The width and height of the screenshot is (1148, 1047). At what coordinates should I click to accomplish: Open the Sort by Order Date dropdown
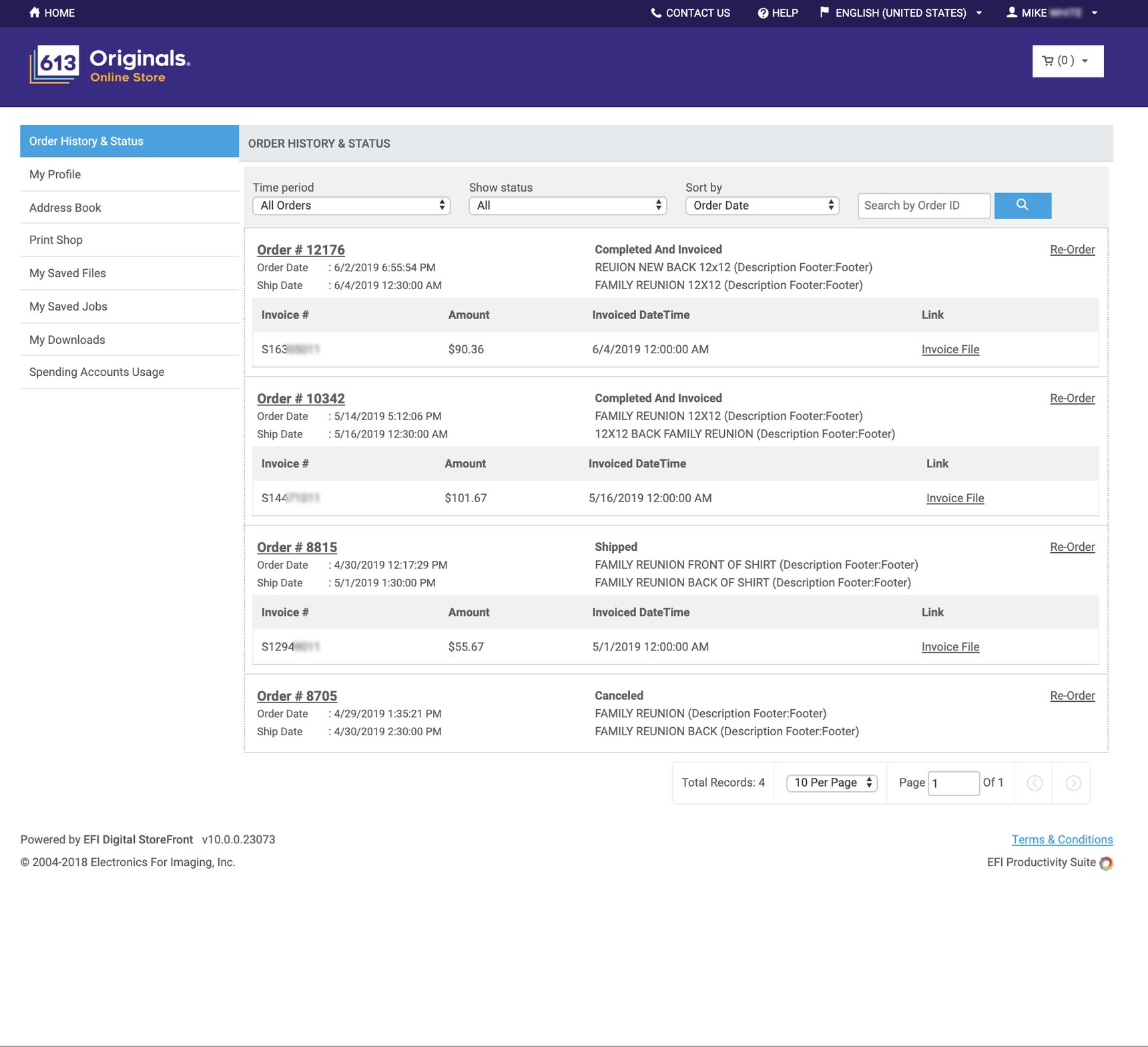[762, 206]
